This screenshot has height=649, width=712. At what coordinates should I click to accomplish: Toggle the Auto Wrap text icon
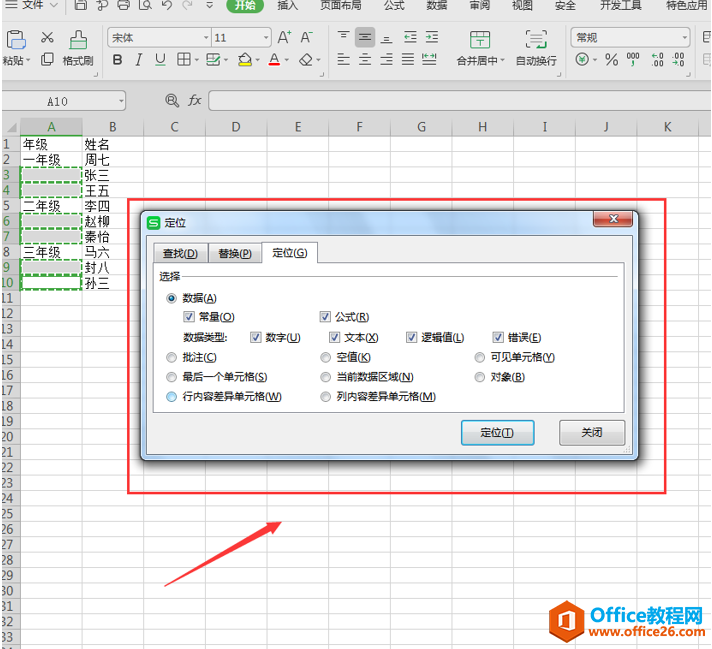tap(536, 40)
